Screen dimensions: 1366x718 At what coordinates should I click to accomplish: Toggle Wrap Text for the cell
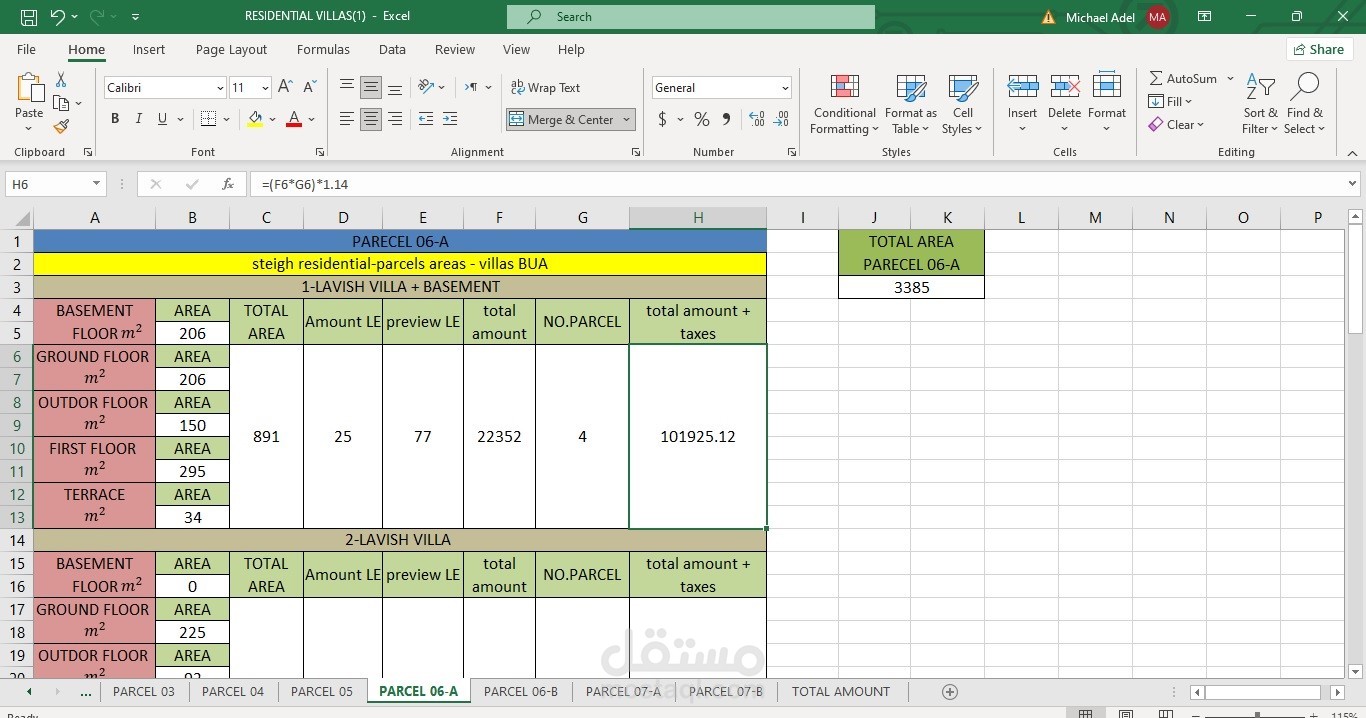click(x=545, y=88)
